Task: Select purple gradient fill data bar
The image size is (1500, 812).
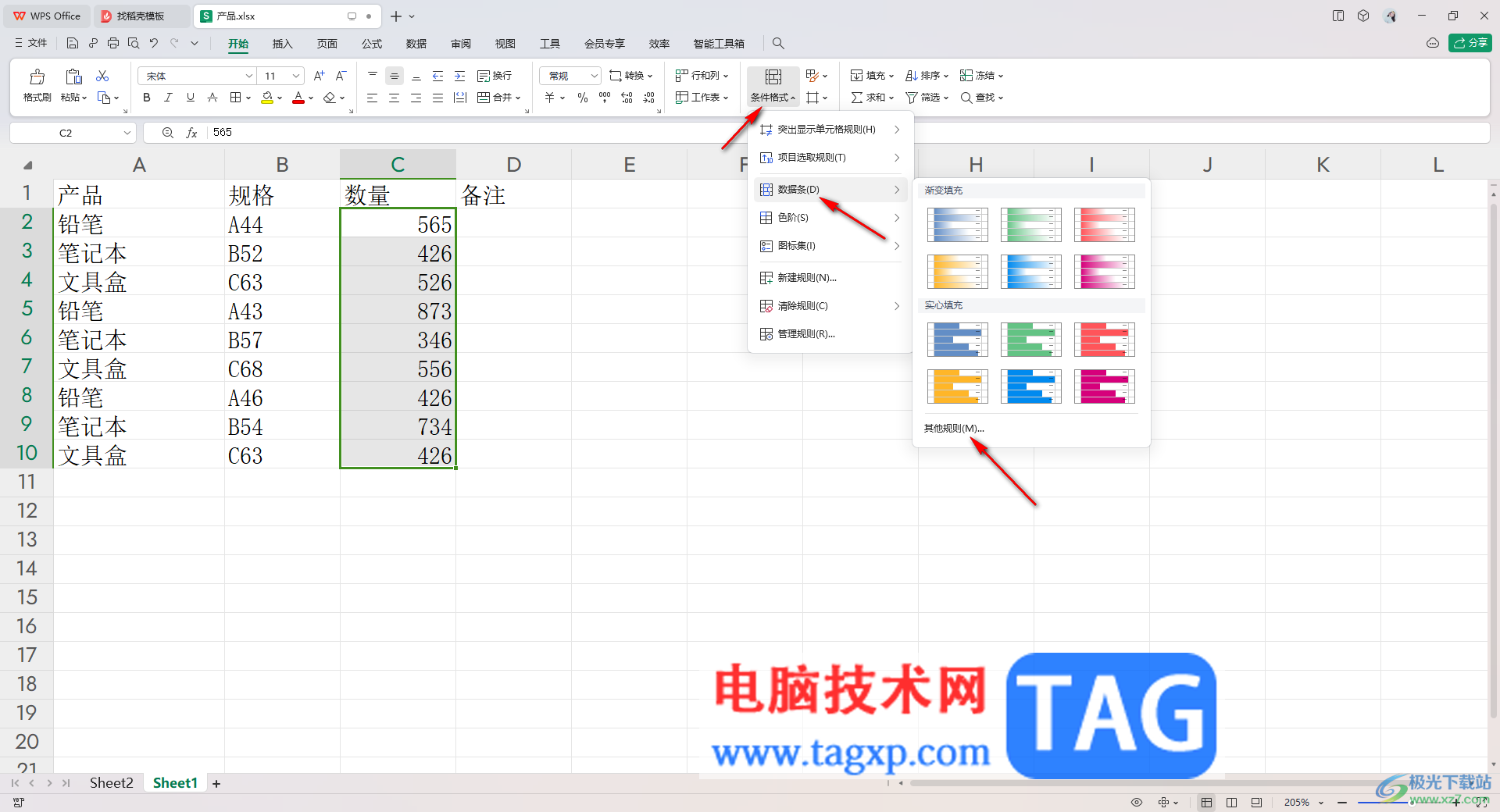Action: click(x=1105, y=272)
